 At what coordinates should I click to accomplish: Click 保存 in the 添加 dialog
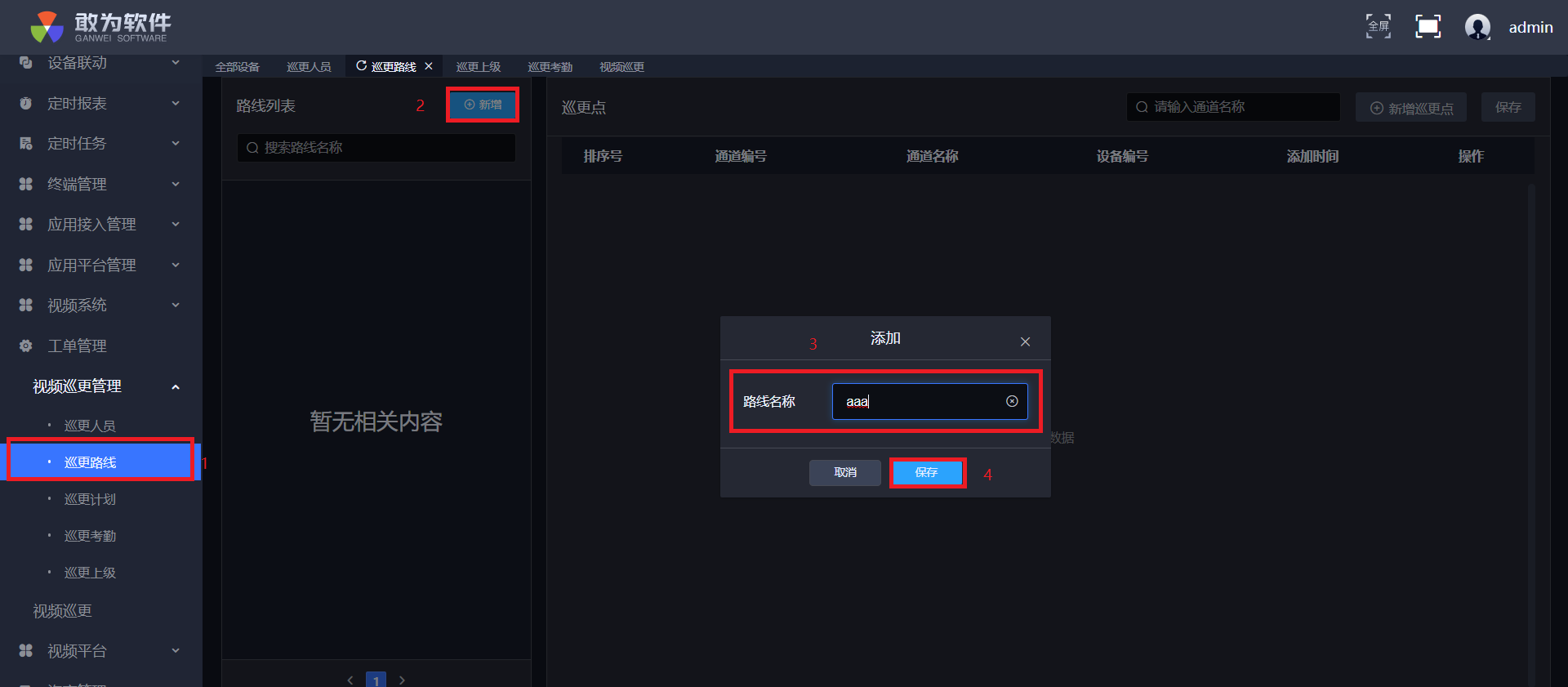[x=927, y=472]
